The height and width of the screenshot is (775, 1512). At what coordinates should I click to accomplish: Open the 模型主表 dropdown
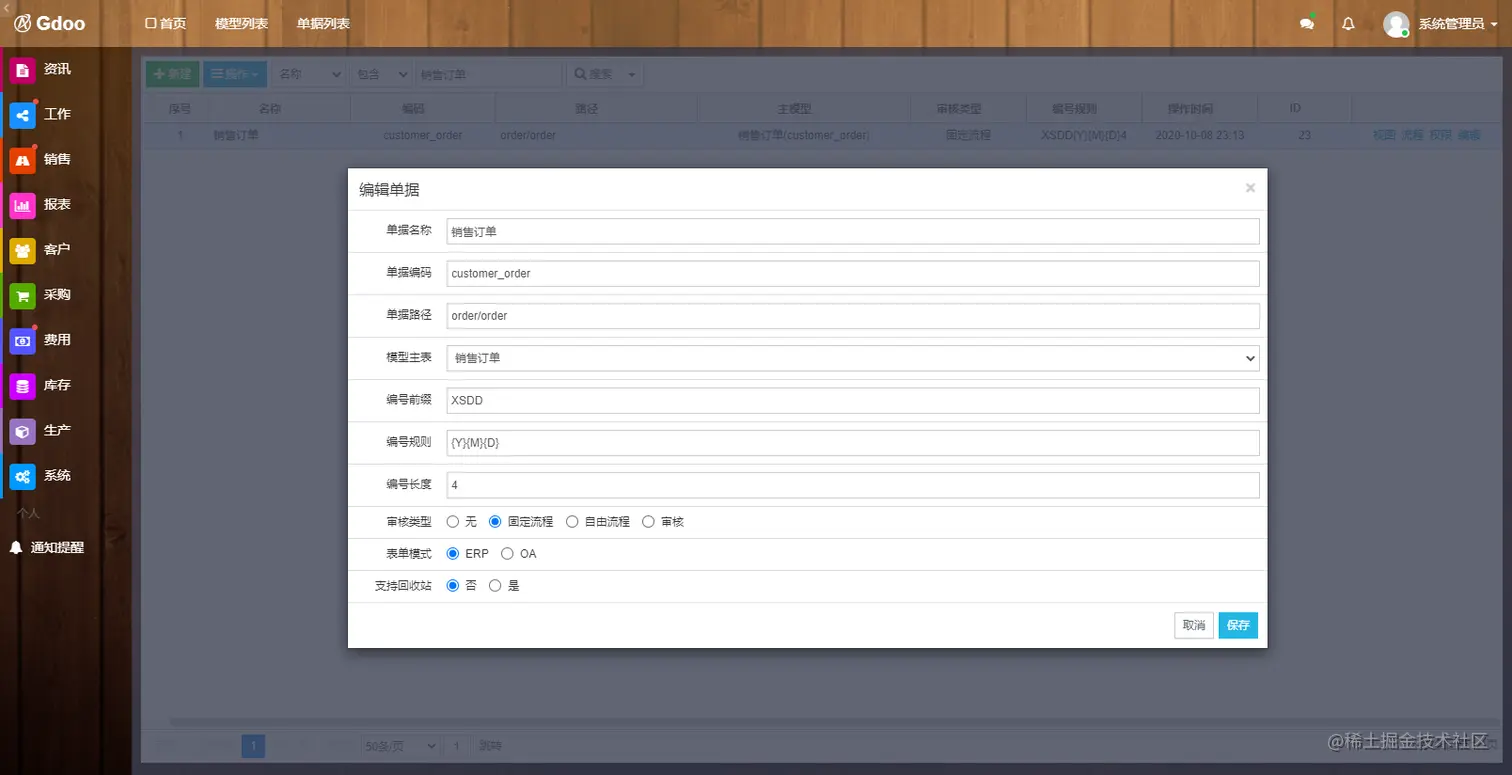(853, 358)
